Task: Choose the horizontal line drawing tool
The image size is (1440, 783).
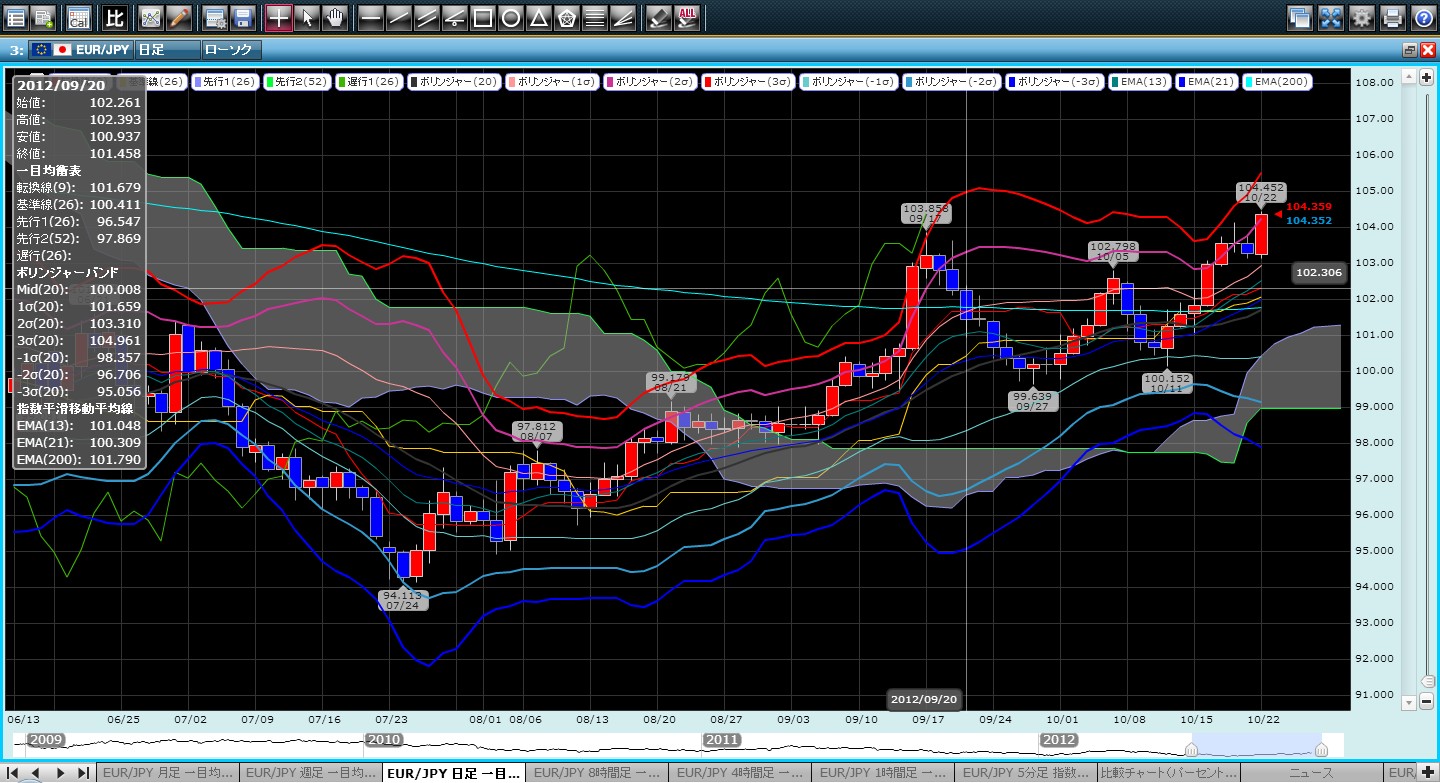Action: point(370,17)
